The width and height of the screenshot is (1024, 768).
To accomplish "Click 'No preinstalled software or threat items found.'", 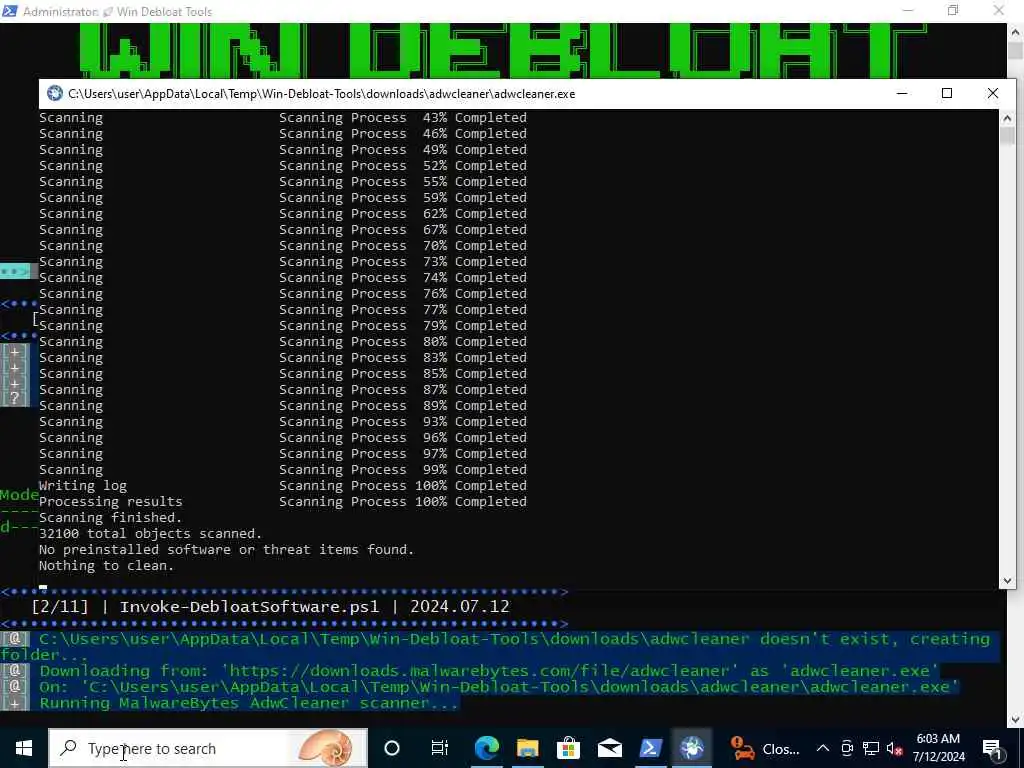I will [x=227, y=550].
